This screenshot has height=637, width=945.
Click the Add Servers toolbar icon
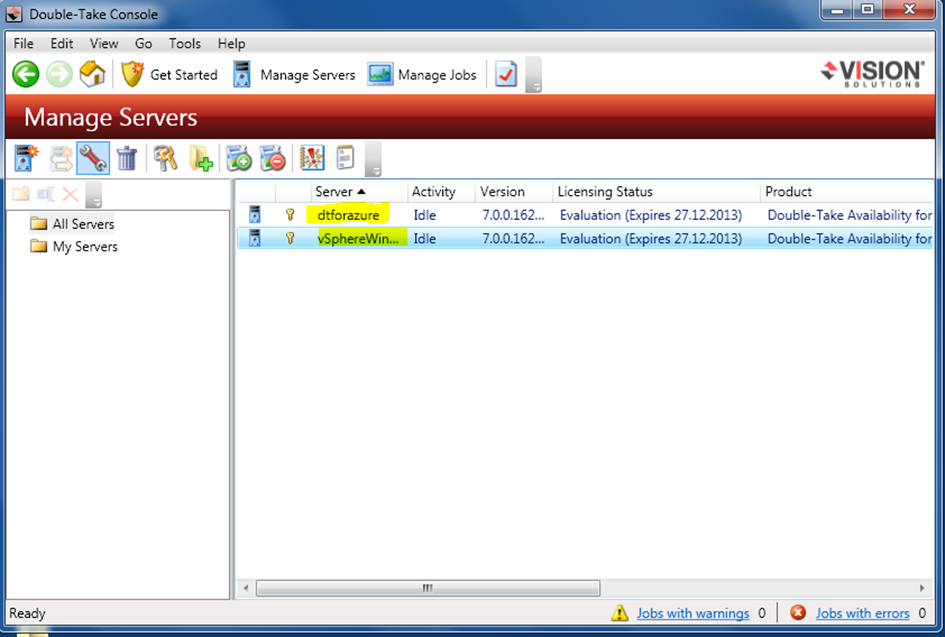coord(27,158)
